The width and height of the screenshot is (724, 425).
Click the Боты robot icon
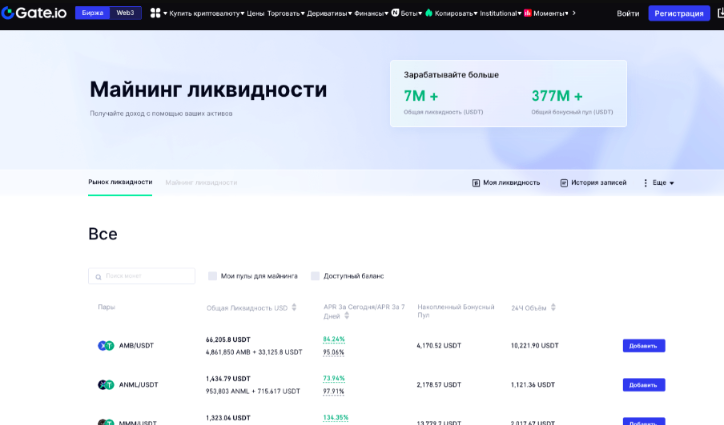coord(395,13)
